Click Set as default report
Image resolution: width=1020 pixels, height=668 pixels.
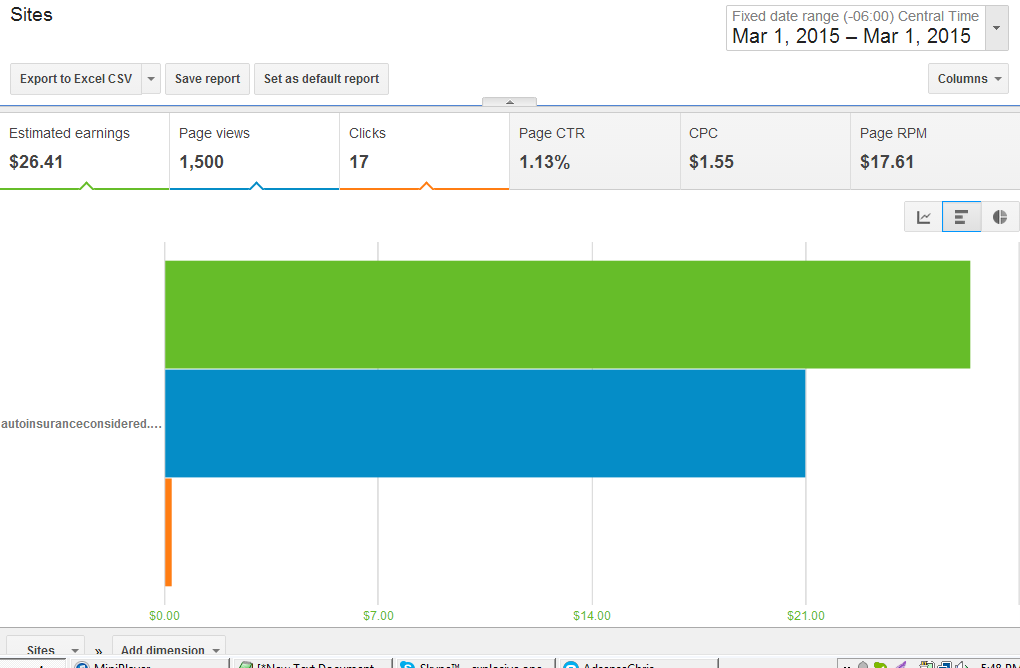321,79
